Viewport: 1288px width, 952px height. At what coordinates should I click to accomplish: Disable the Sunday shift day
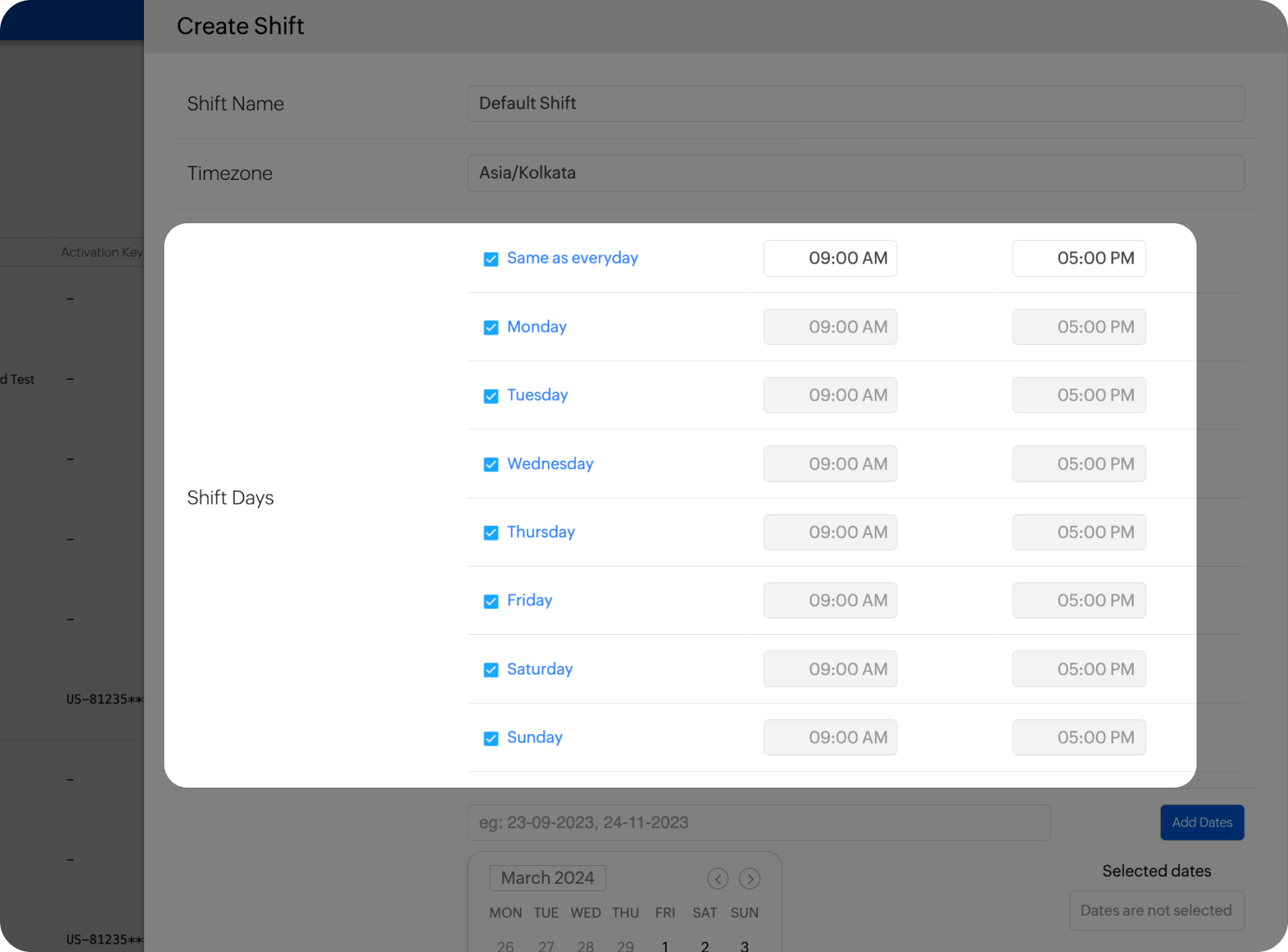click(x=491, y=738)
